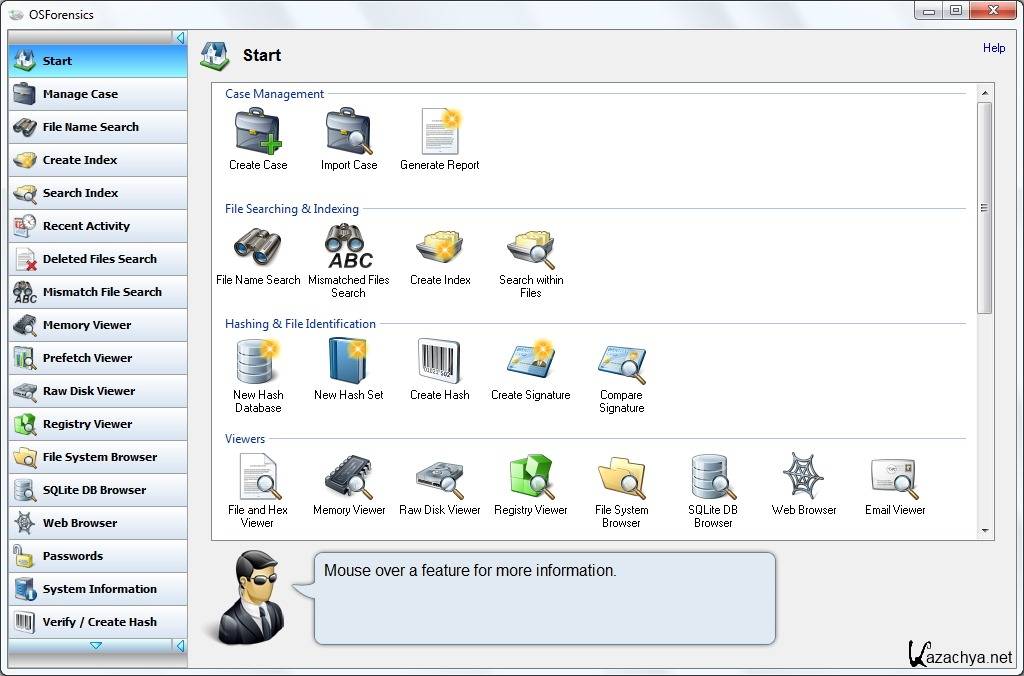Click the SQLite DB Browser icon in Viewers
This screenshot has width=1024, height=676.
point(713,477)
